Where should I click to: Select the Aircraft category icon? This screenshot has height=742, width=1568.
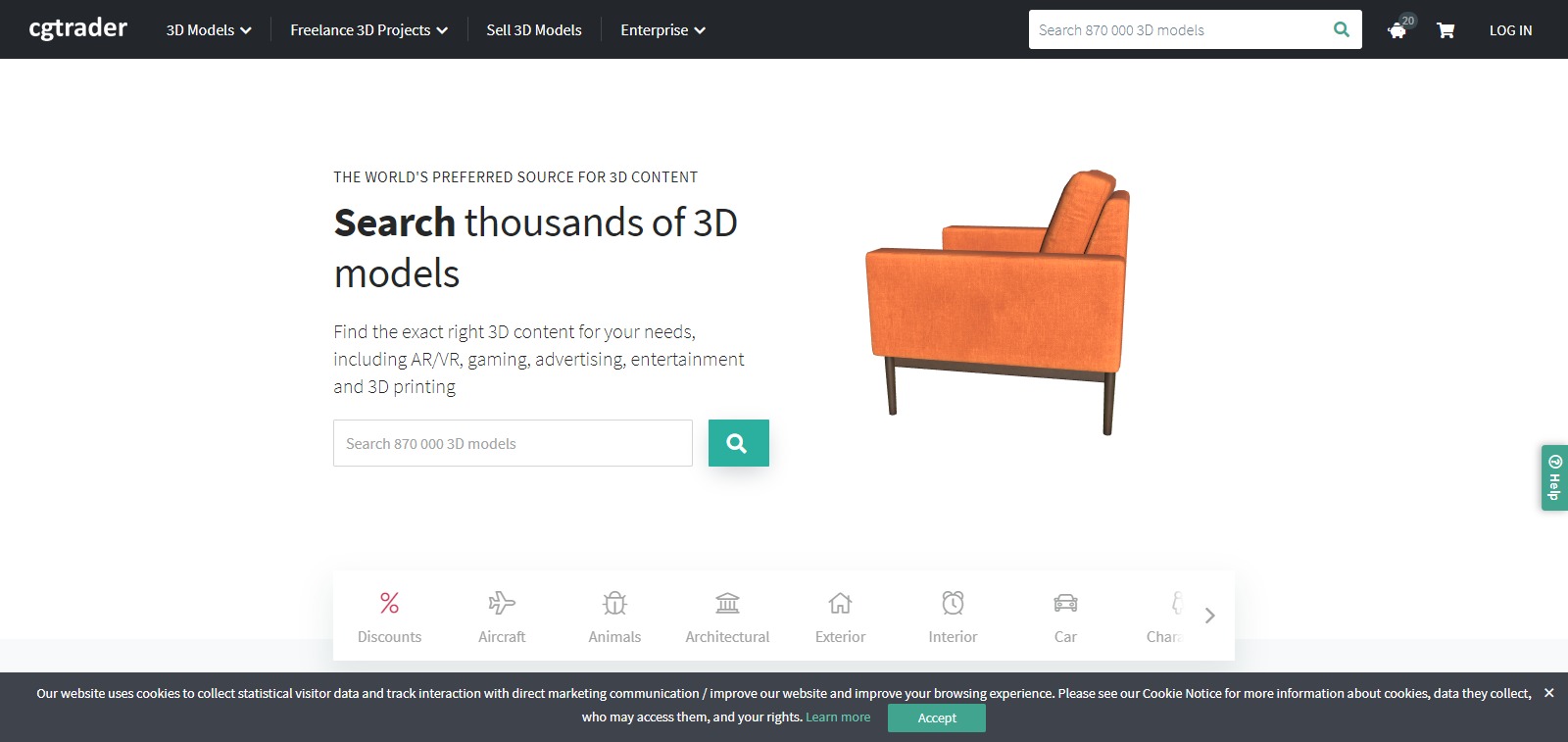pos(502,603)
